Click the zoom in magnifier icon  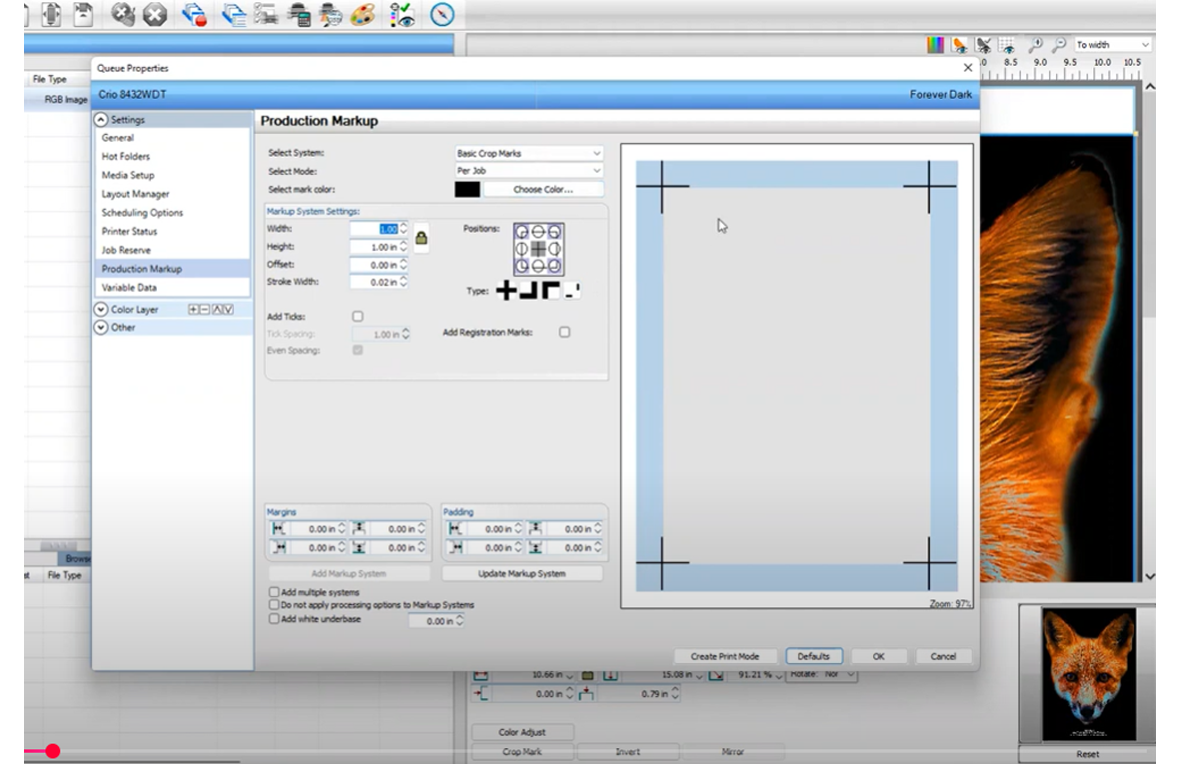coord(1035,45)
